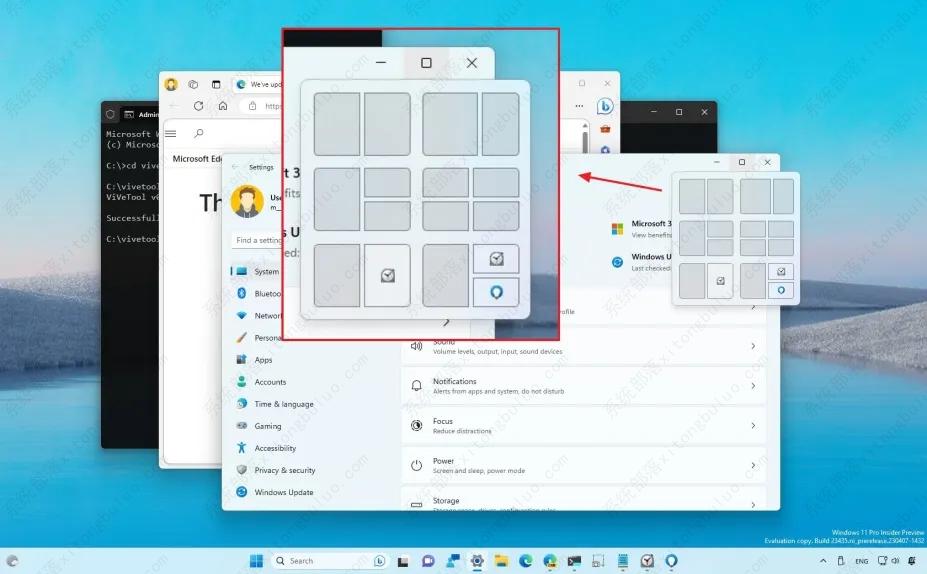
Task: Open Bing Chat in the Edge sidebar
Action: click(x=605, y=106)
